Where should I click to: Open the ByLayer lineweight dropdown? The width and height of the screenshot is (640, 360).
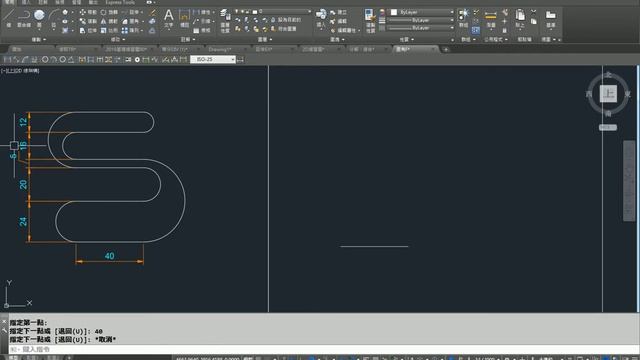coord(451,20)
